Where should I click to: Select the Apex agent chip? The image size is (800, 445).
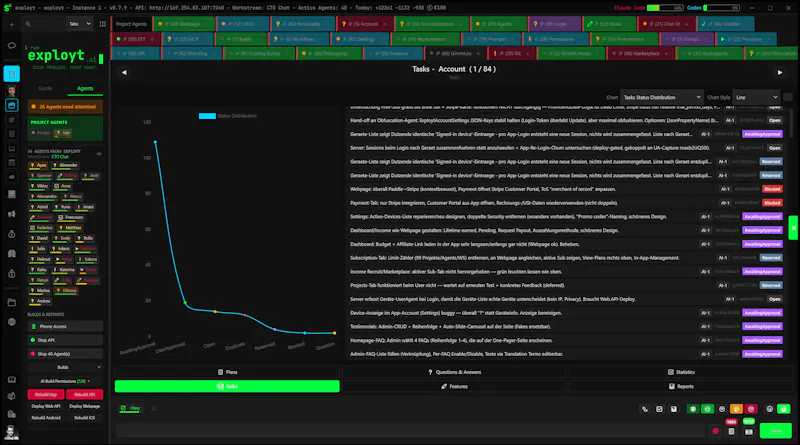coord(39,165)
